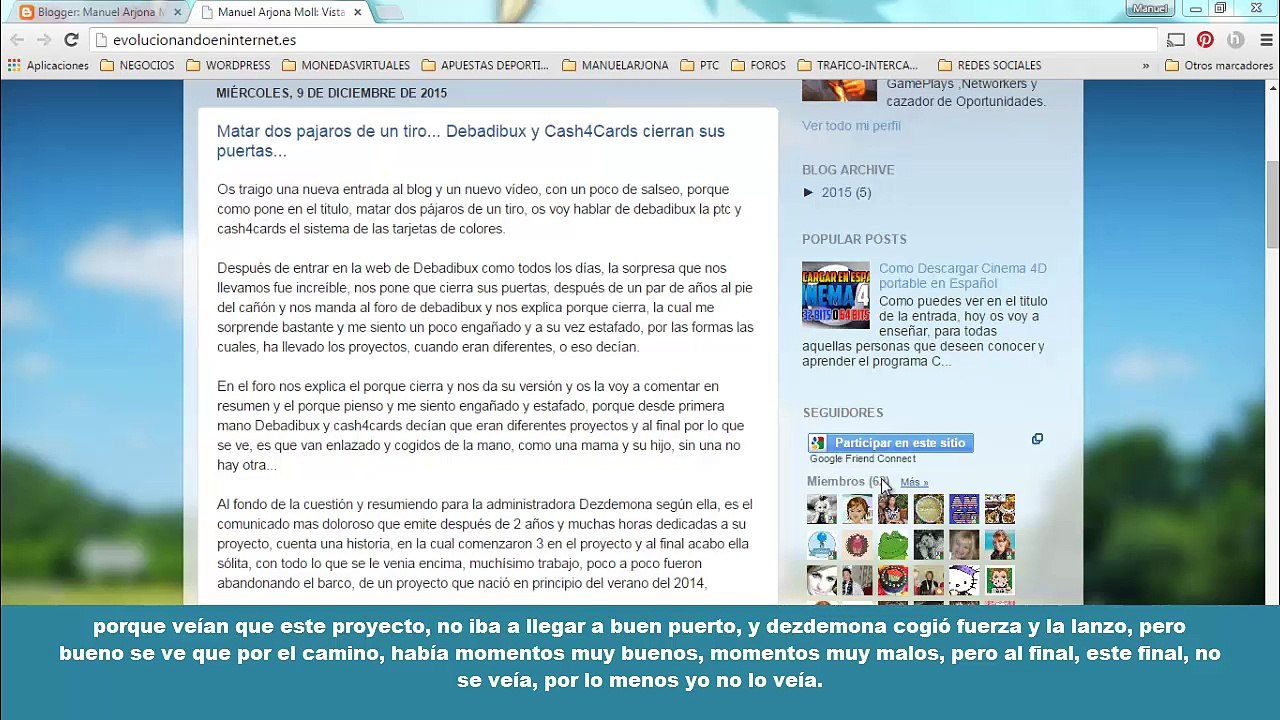Image resolution: width=1280 pixels, height=720 pixels.
Task: Click the Google Cast icon in the toolbar
Action: coord(1176,40)
